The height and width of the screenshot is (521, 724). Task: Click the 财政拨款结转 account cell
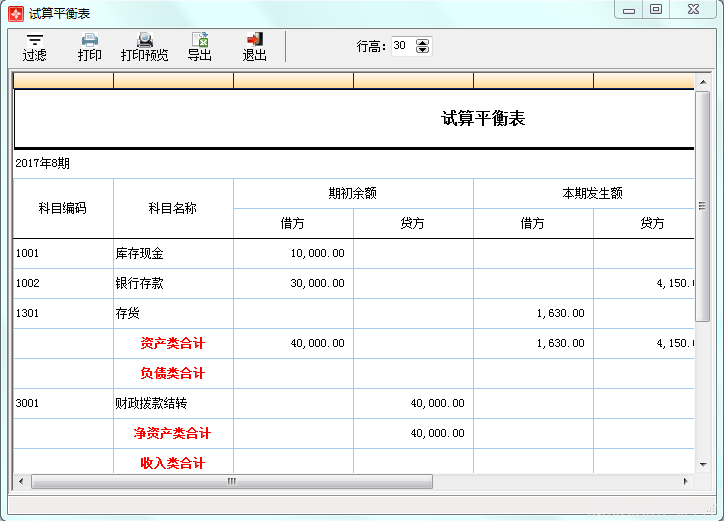point(173,404)
